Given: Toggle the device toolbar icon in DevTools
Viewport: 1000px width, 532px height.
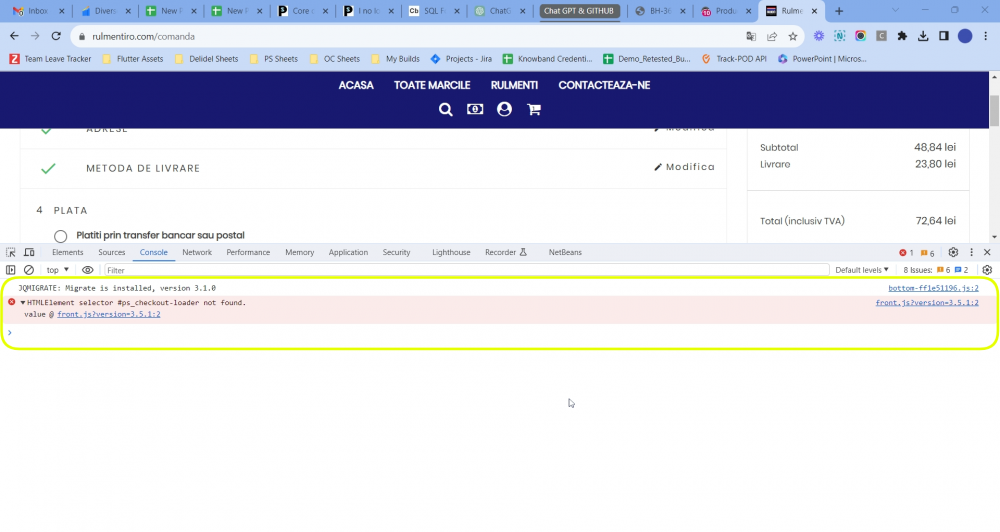Looking at the screenshot, I should coord(29,253).
